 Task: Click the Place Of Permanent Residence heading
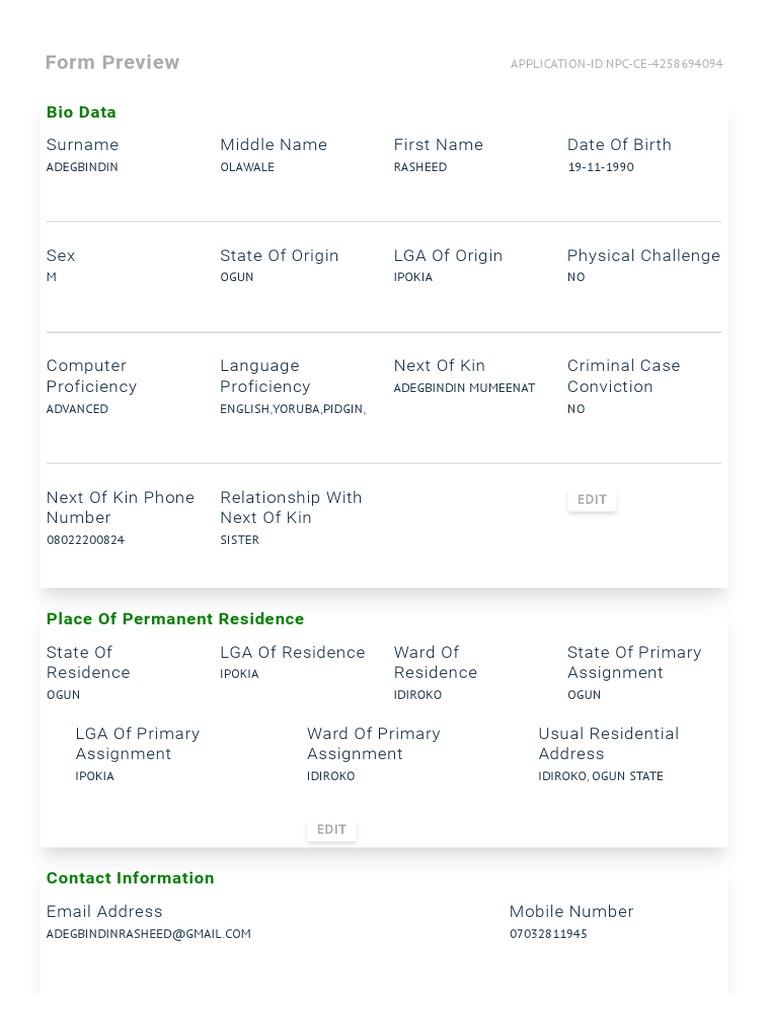pyautogui.click(x=175, y=619)
